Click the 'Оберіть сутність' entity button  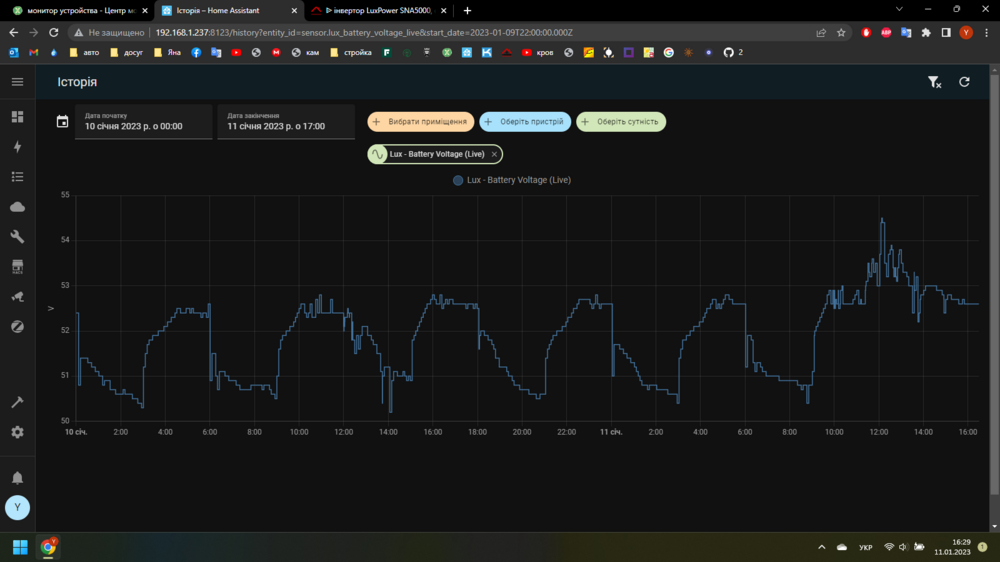coord(620,122)
